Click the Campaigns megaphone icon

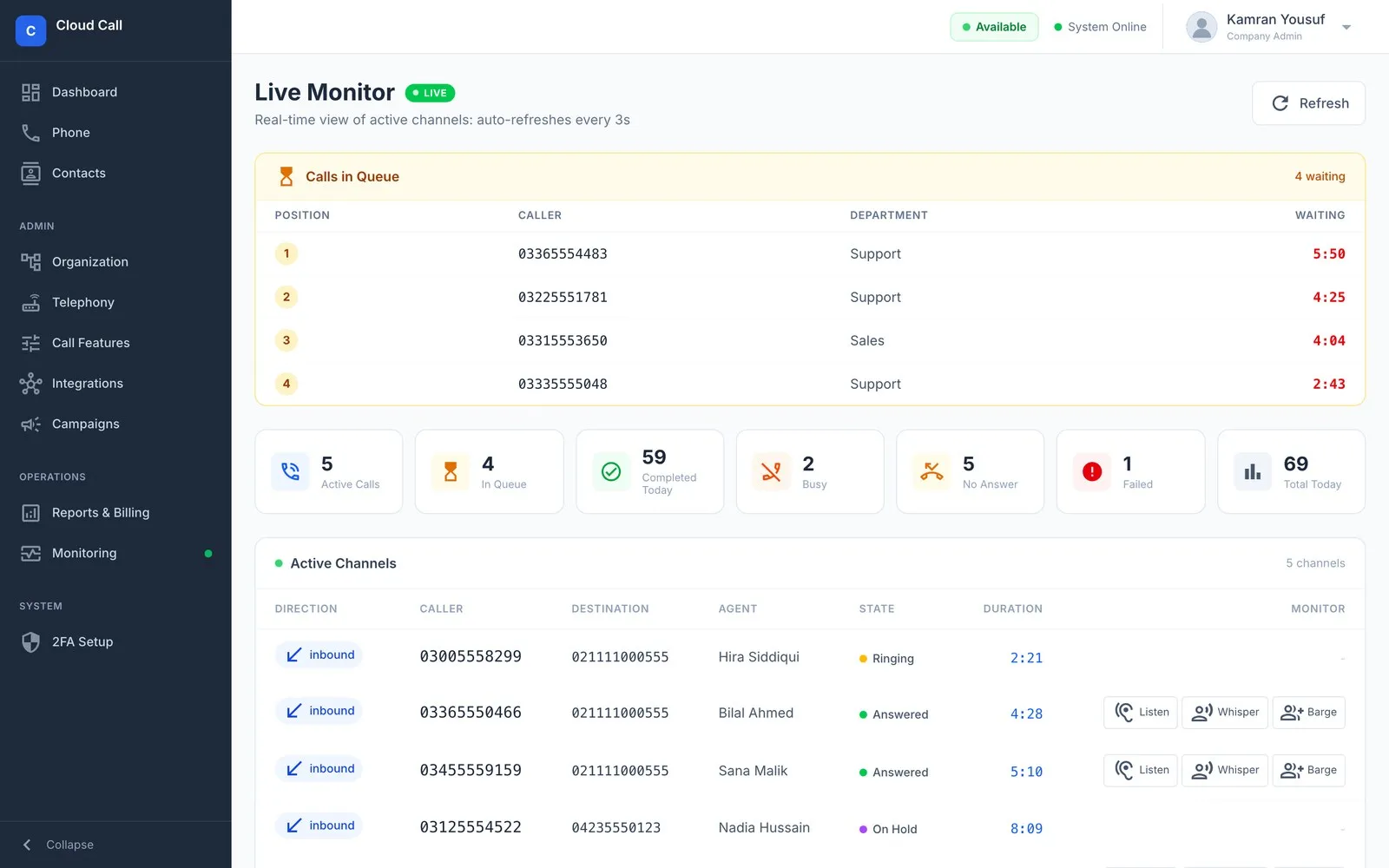(x=30, y=424)
